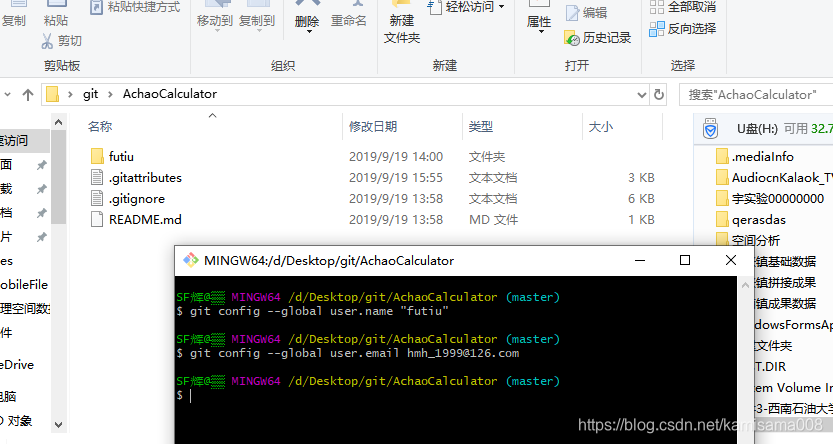
Task: Open the .mediaInfo folder in right window
Action: [755, 157]
